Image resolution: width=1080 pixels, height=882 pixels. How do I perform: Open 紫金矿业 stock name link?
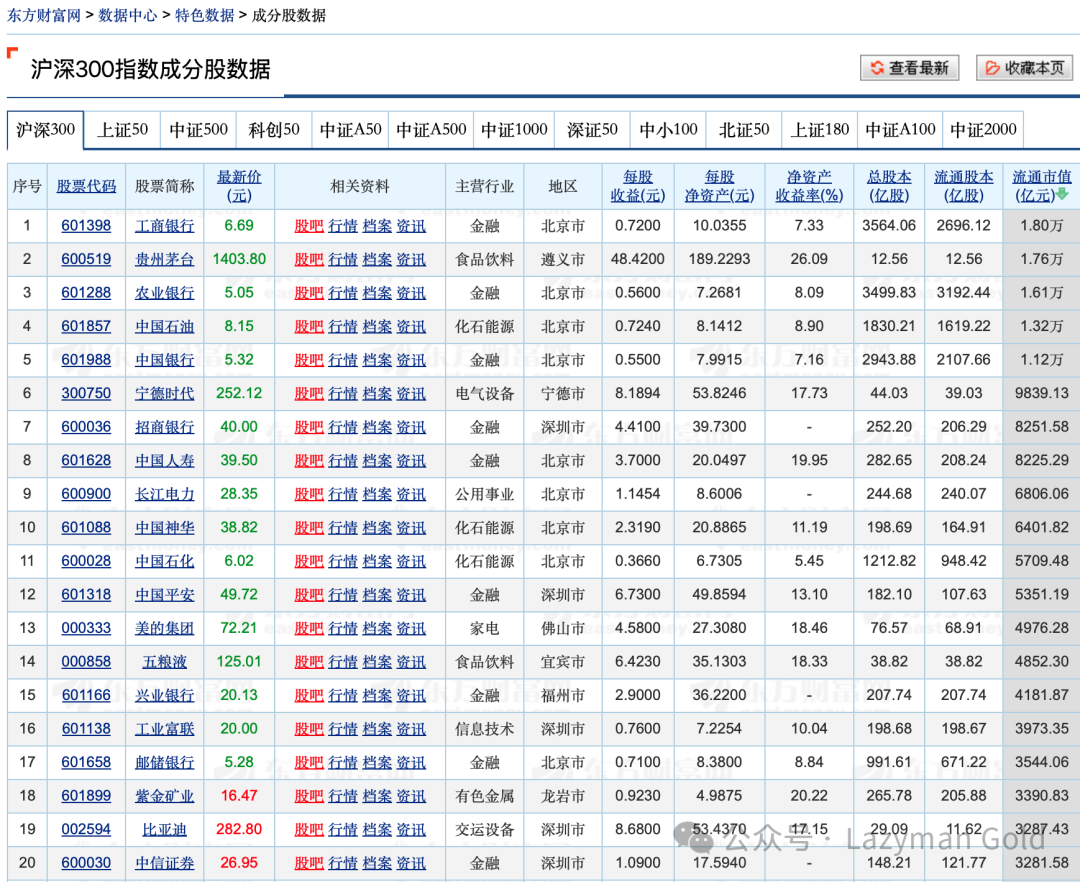(x=165, y=797)
